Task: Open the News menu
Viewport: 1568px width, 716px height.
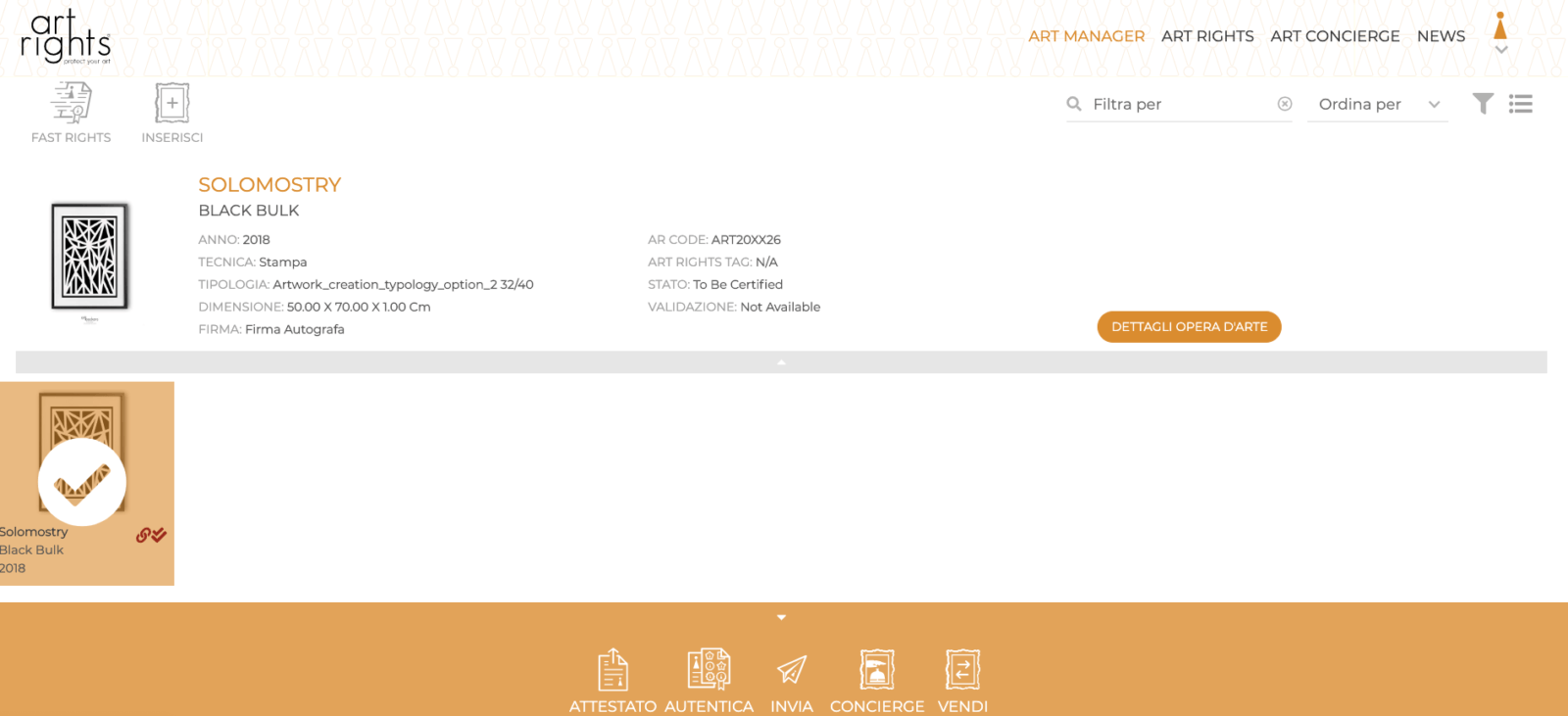Action: 1441,36
